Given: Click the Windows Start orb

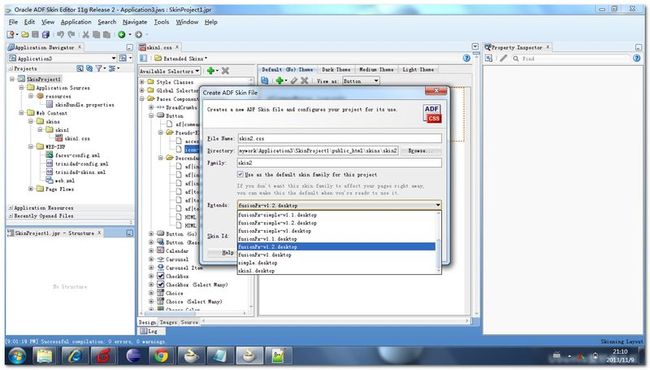Looking at the screenshot, I should [17, 355].
